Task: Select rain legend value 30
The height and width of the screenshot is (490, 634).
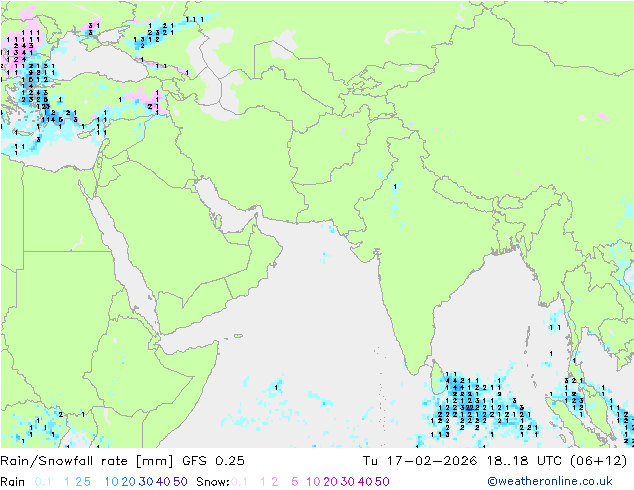Action: coord(146,482)
